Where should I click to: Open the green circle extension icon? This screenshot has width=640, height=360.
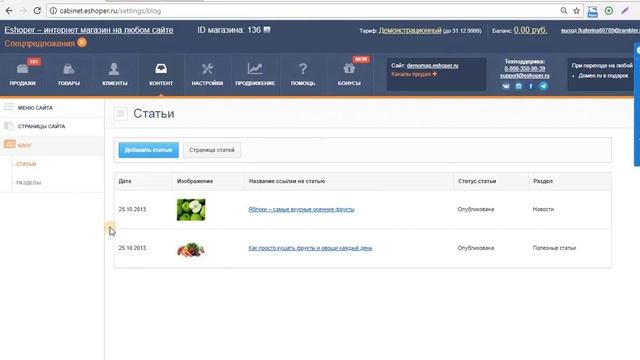pyautogui.click(x=609, y=11)
